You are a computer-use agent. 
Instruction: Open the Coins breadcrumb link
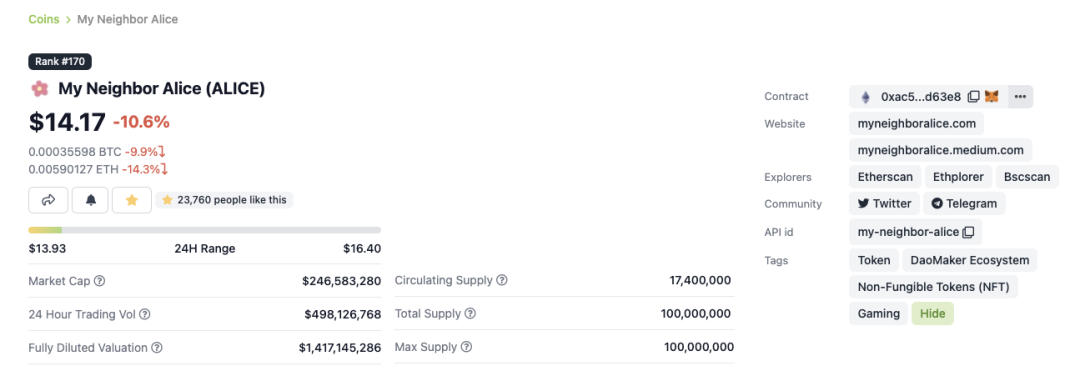tap(44, 19)
